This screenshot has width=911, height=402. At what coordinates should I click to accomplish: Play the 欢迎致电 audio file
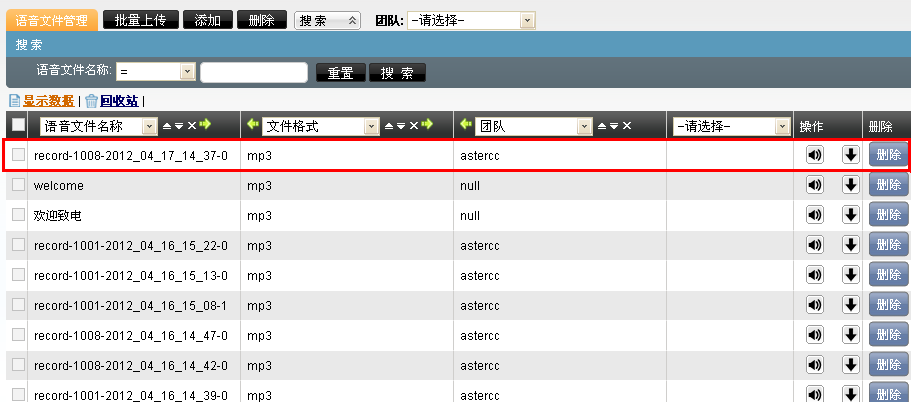814,215
